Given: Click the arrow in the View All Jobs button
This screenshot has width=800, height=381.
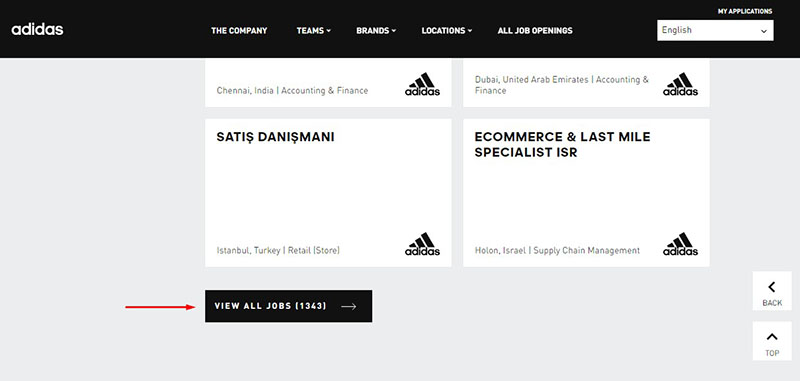Looking at the screenshot, I should tap(349, 307).
